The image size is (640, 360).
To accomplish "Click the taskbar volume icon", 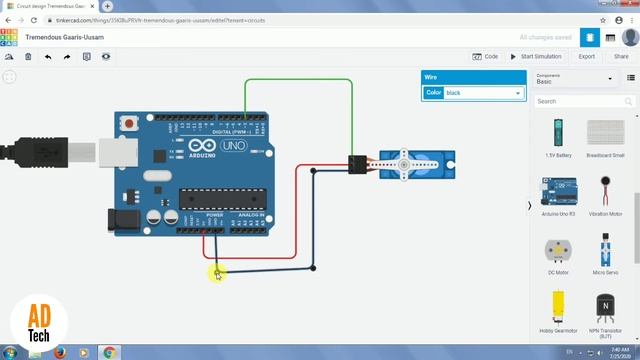I will (600, 353).
